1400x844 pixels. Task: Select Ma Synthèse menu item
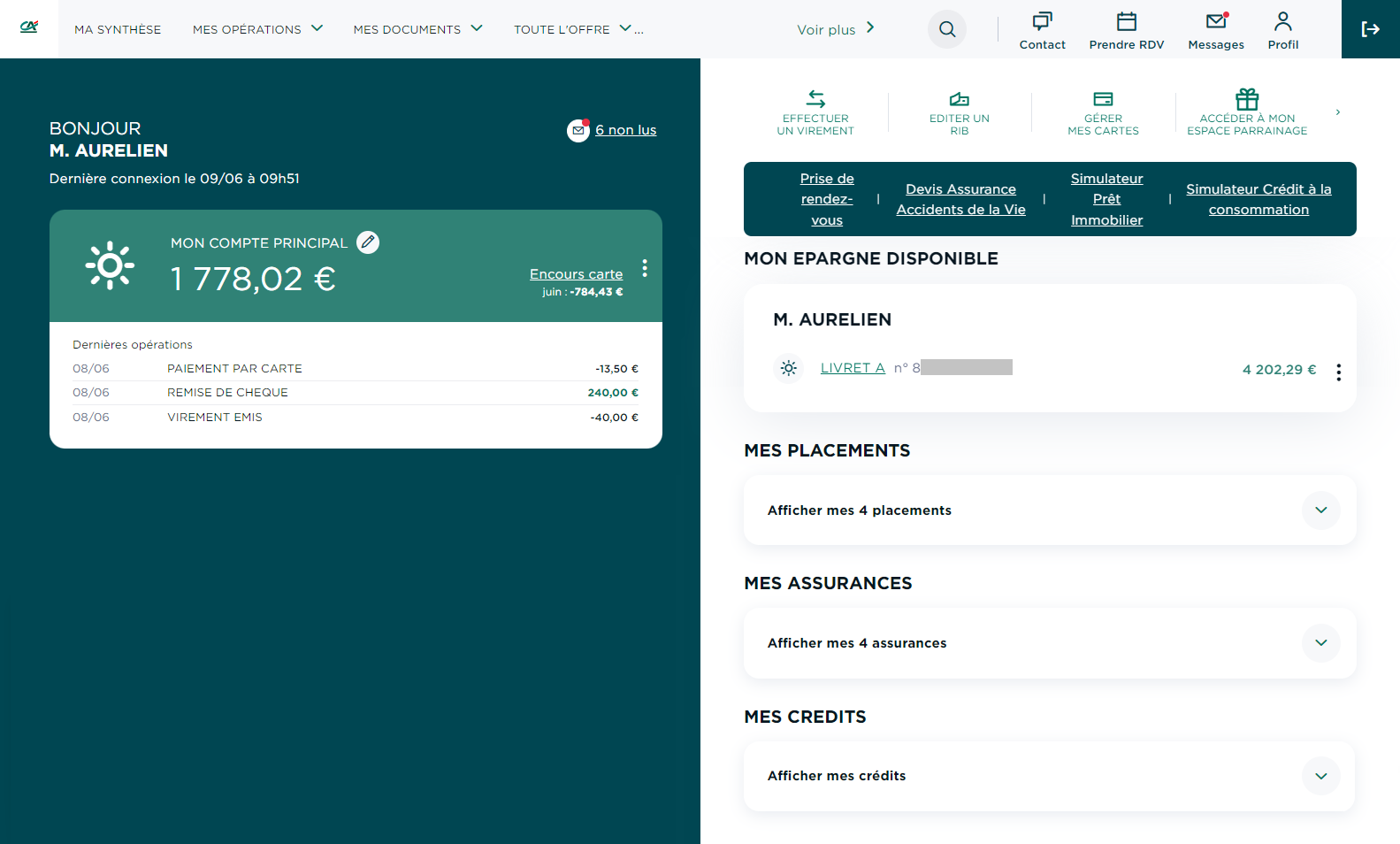tap(118, 29)
